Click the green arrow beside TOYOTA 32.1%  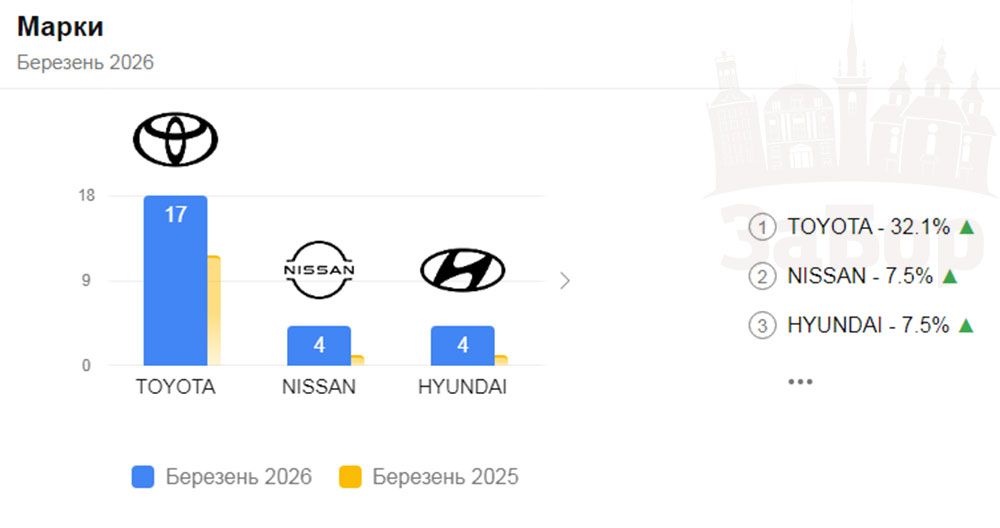(966, 227)
